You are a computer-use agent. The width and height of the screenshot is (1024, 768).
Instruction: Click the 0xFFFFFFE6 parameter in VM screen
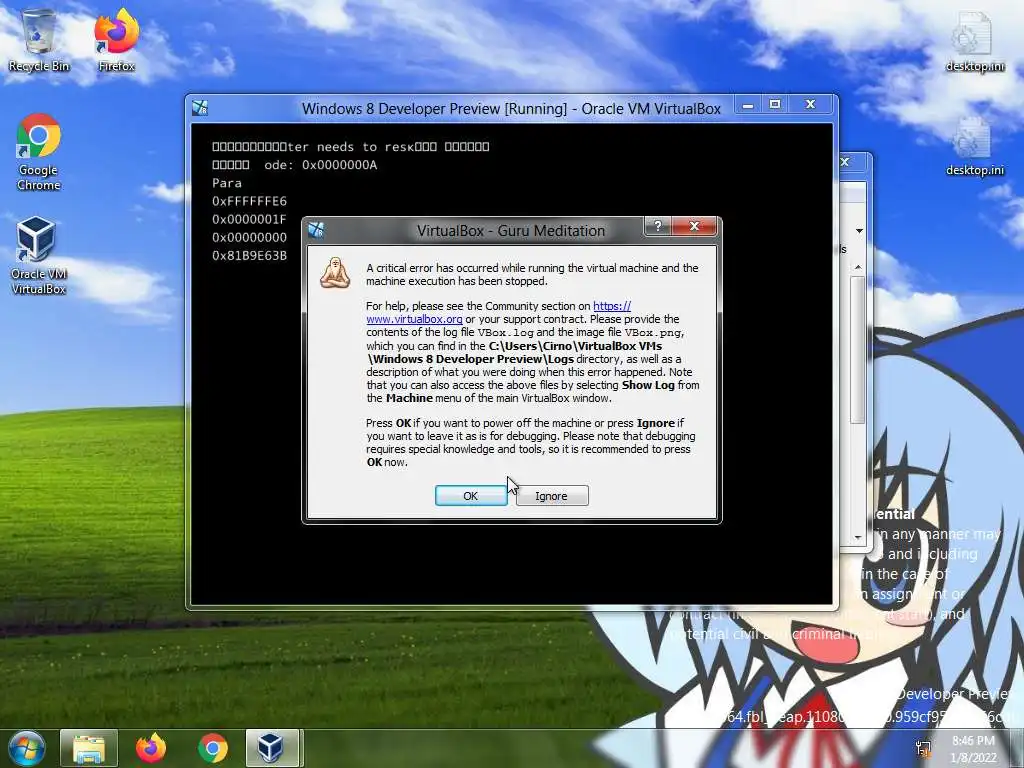coord(249,201)
